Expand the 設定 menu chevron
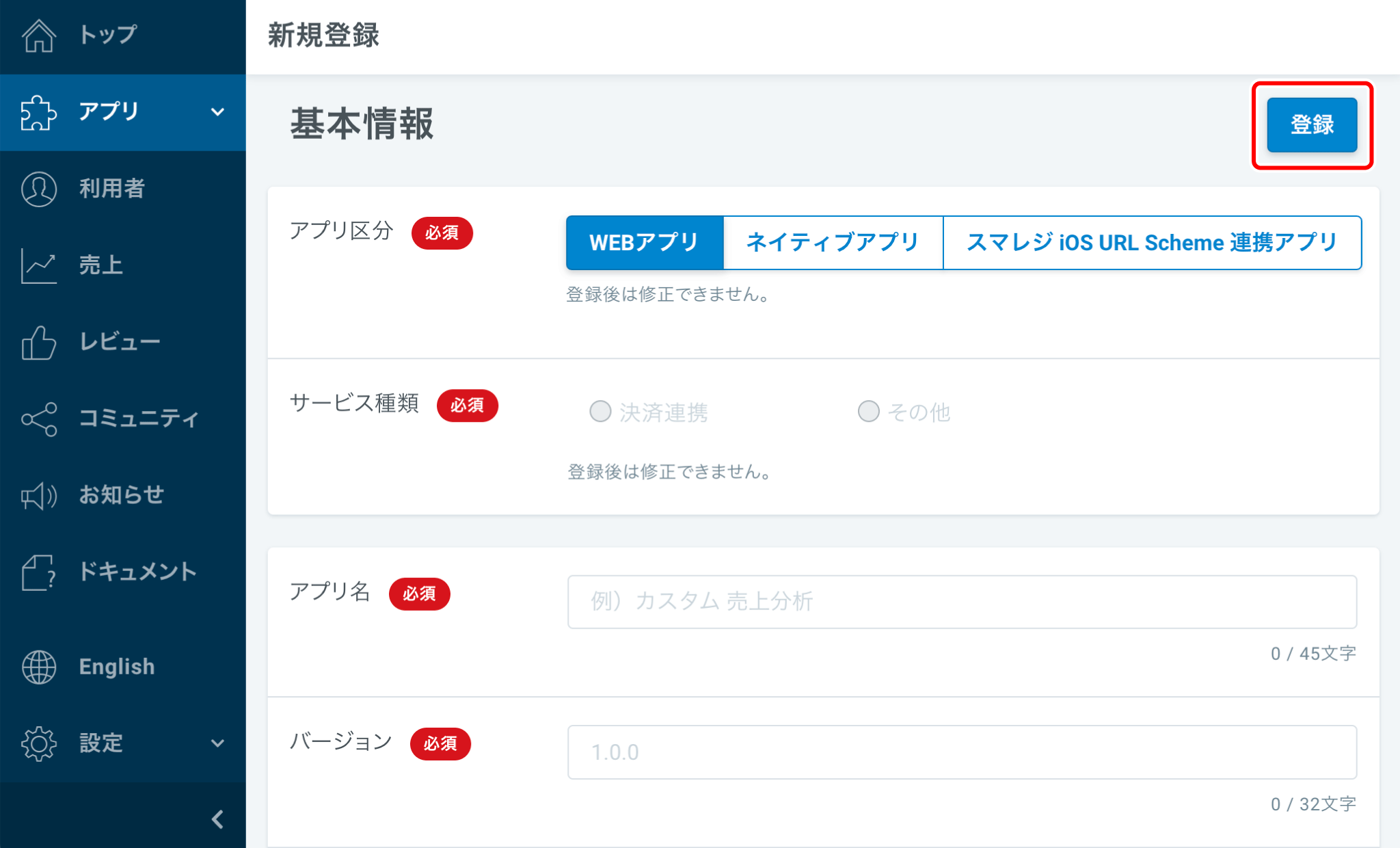The image size is (1400, 848). pos(217,743)
